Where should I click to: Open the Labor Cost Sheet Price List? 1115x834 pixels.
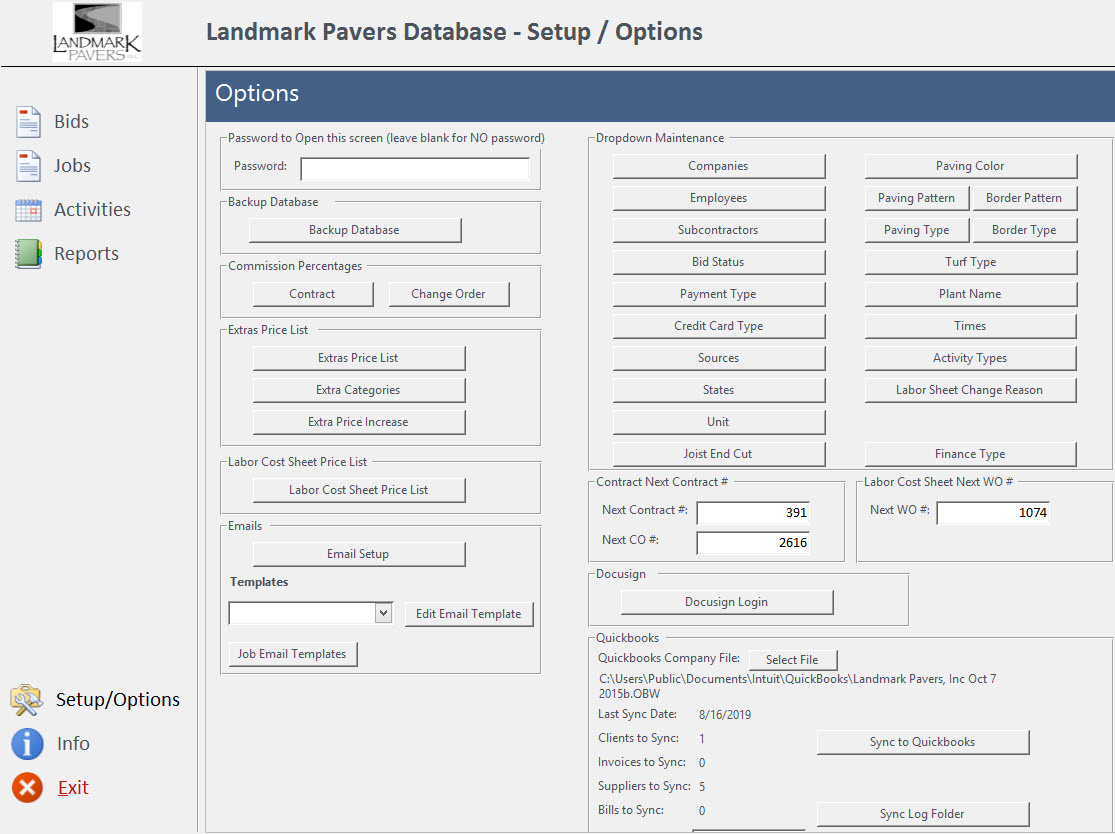359,490
